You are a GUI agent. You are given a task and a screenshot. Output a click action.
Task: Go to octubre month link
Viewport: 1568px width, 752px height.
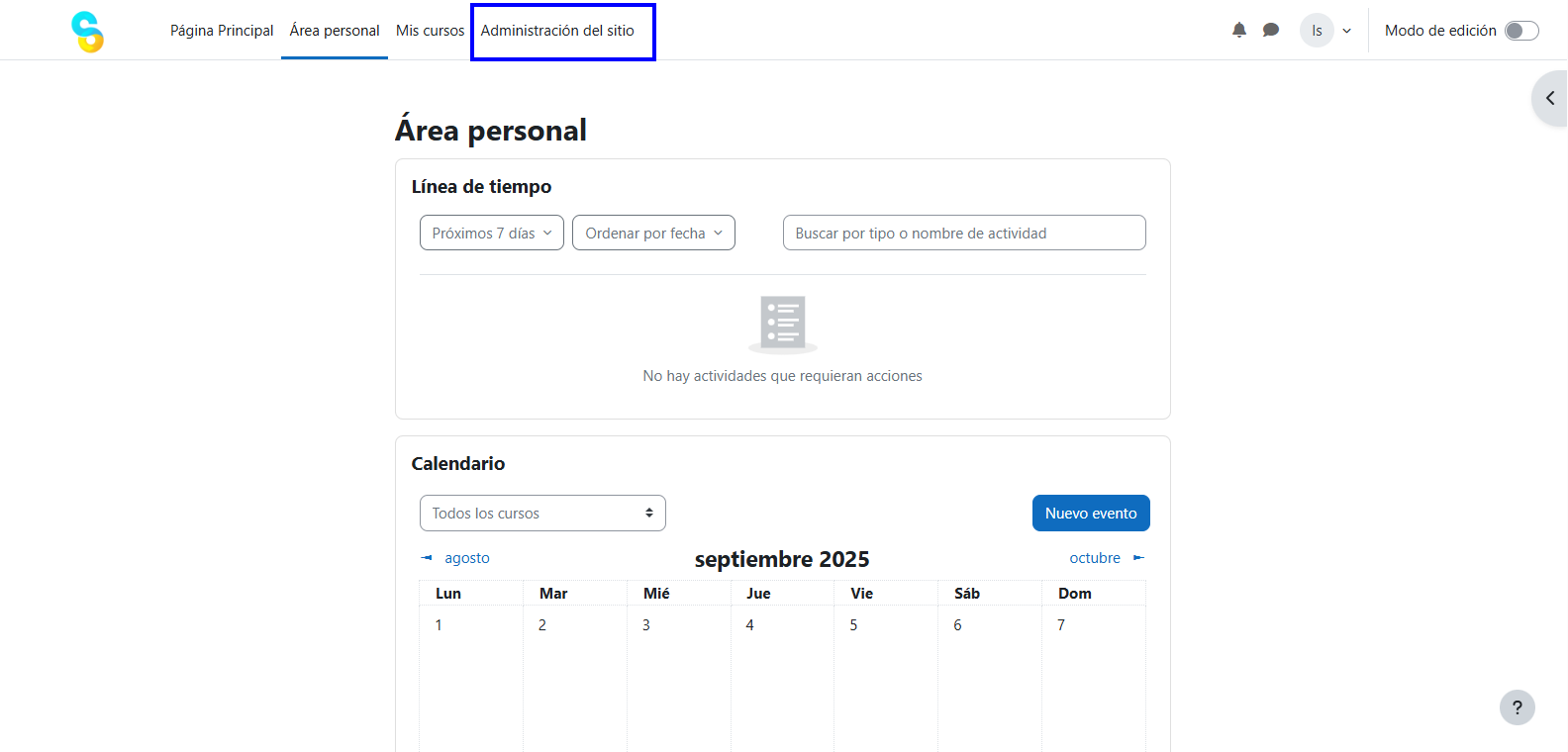click(1095, 558)
